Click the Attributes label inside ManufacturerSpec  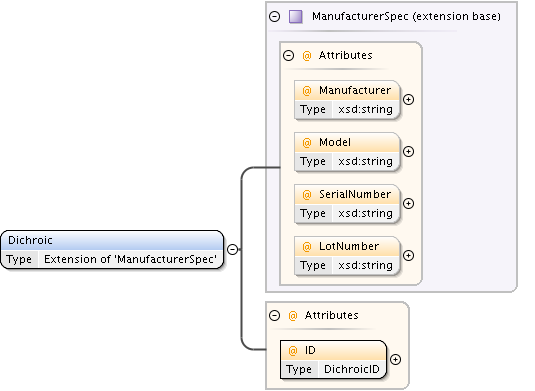point(345,55)
